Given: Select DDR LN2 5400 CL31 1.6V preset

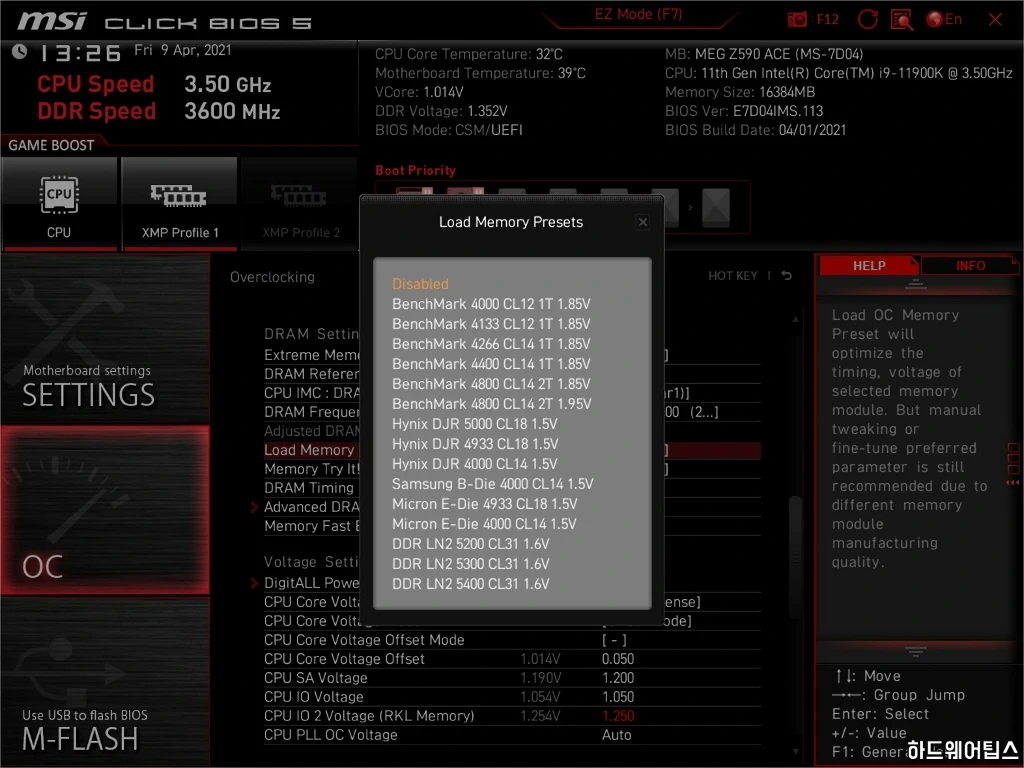Looking at the screenshot, I should [470, 584].
